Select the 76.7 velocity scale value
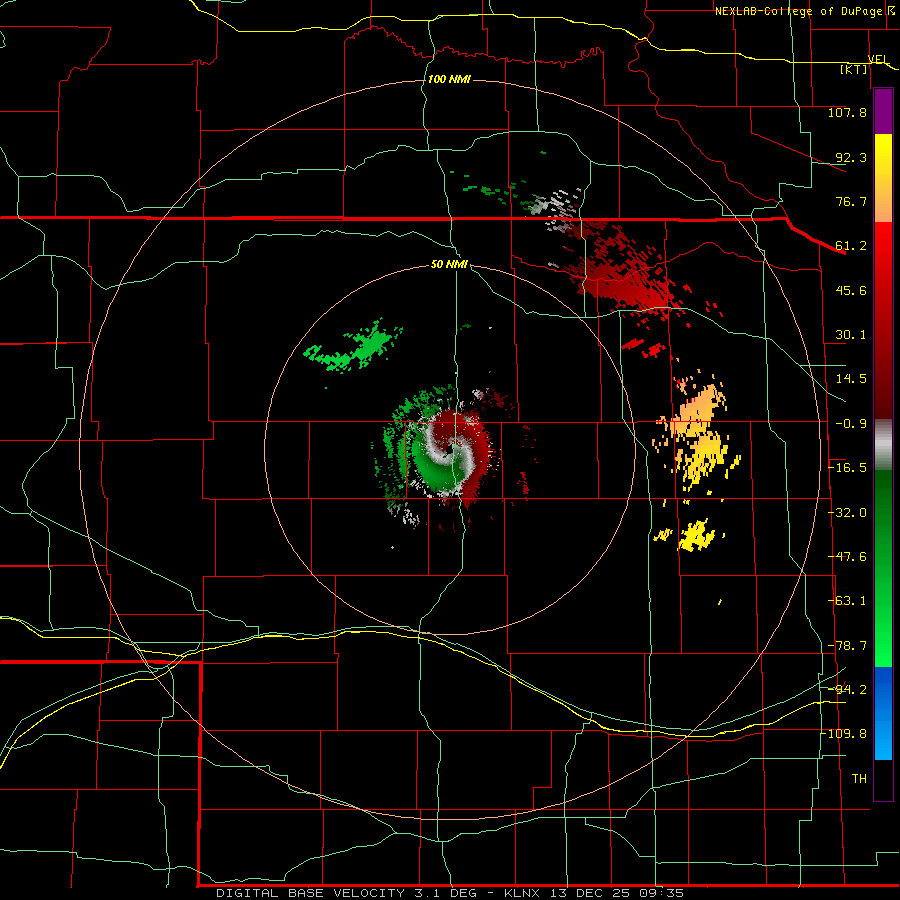This screenshot has height=900, width=900. [x=851, y=201]
